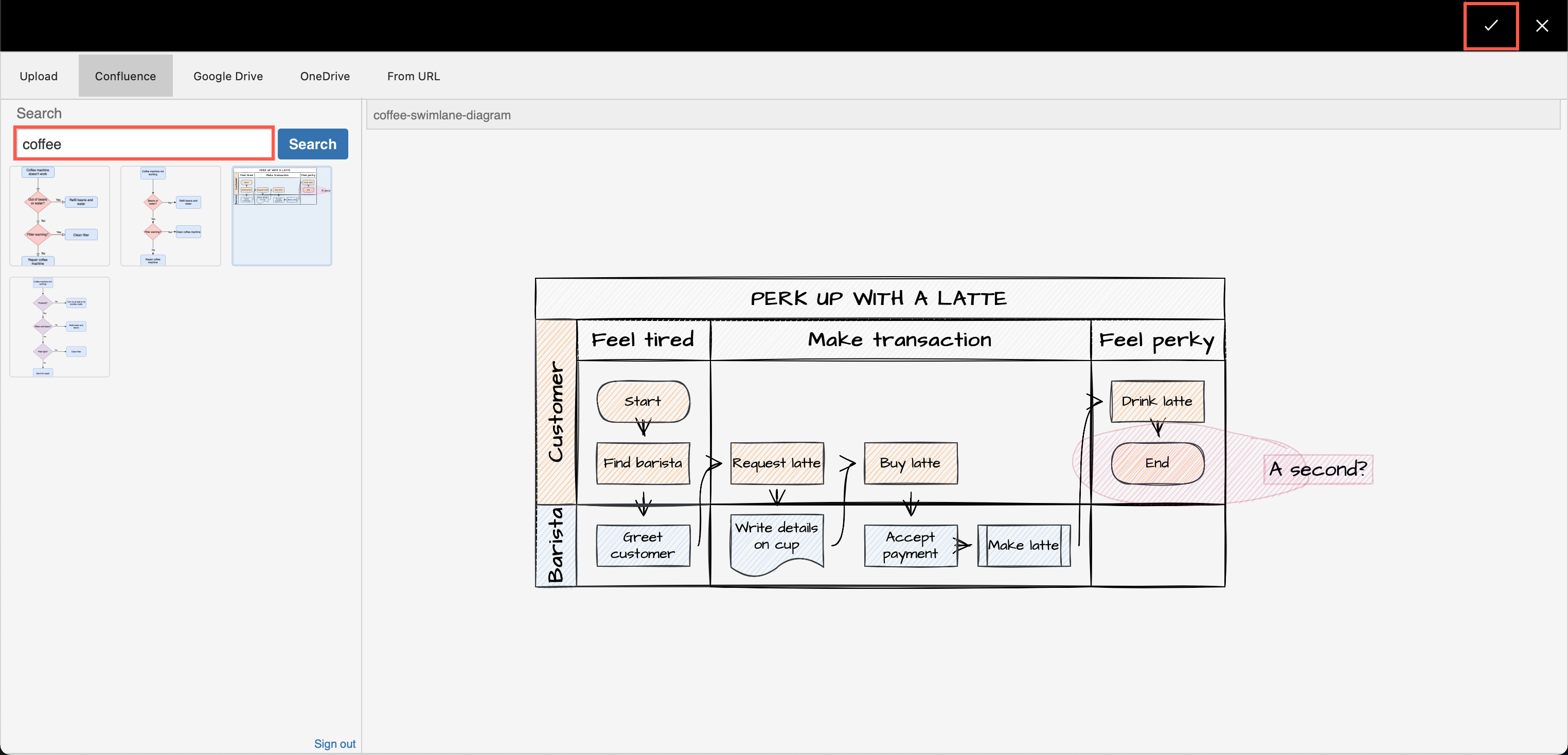
Task: Click the A second? annotation
Action: point(1318,469)
